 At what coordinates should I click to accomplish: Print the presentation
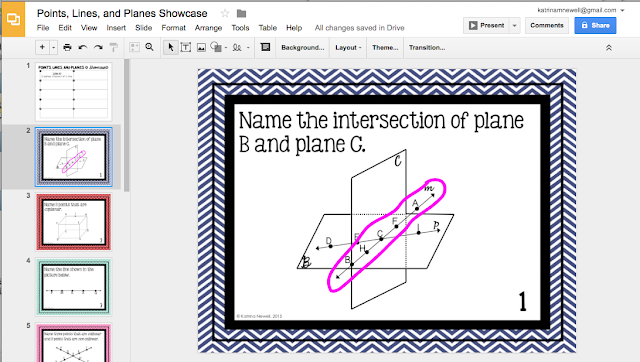point(67,47)
